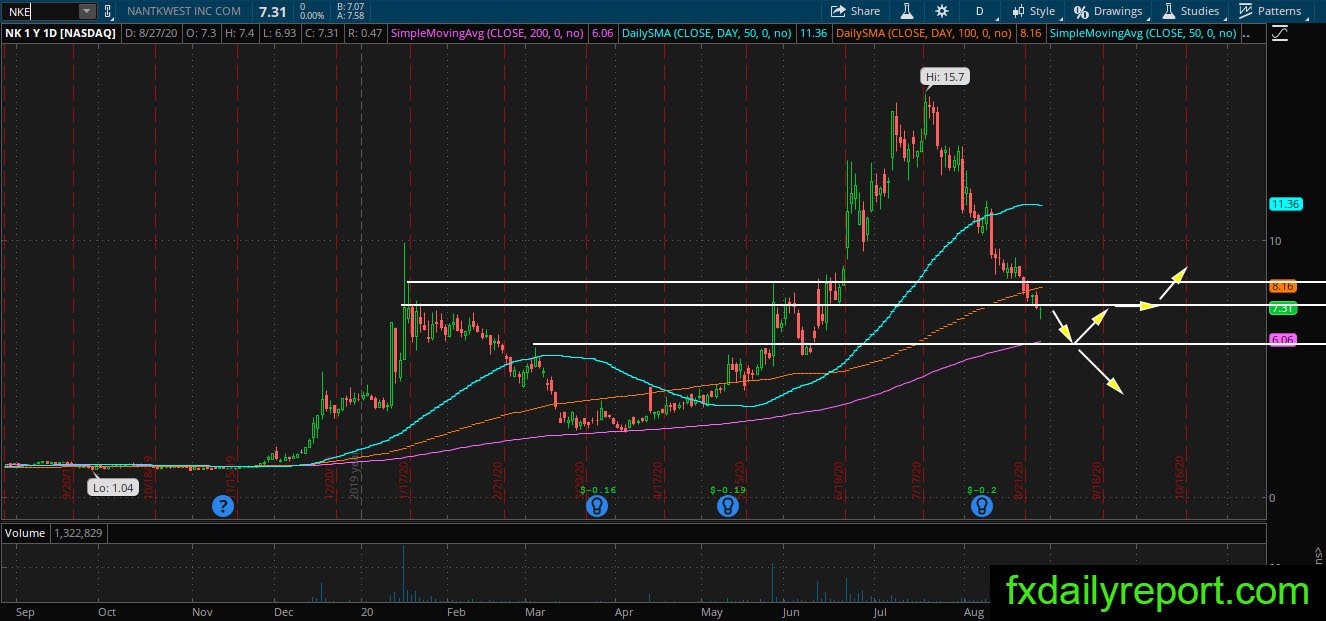The image size is (1326, 621).
Task: Open the symbol history dropdown arrow
Action: click(x=87, y=11)
